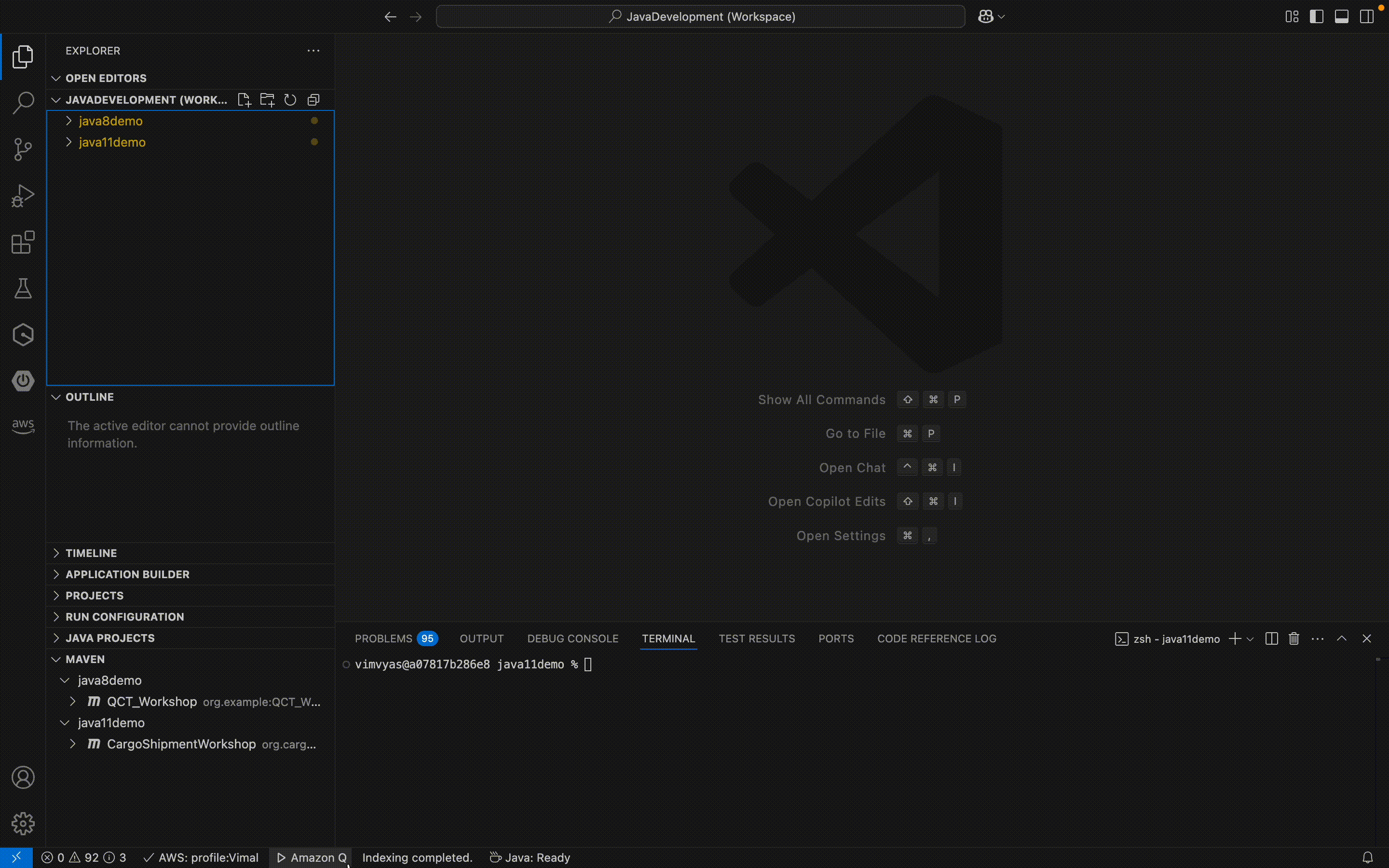Click AWS profile:Vimal status item

pyautogui.click(x=202, y=857)
